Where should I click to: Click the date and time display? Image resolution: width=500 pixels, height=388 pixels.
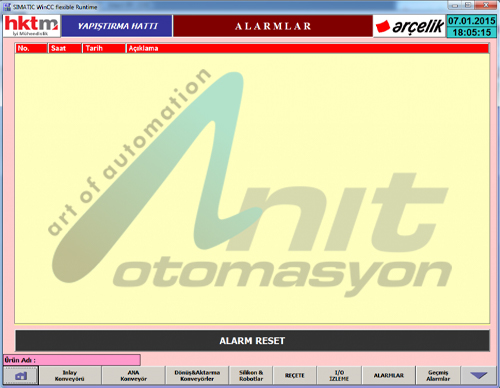click(x=471, y=26)
